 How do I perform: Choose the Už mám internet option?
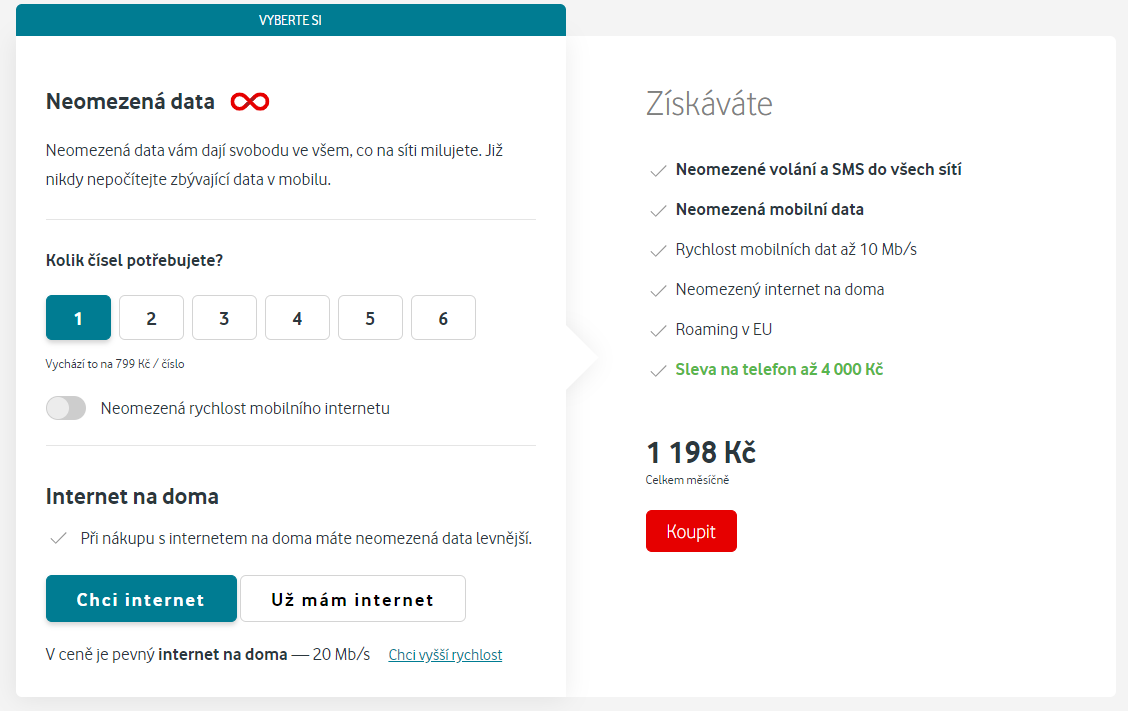(352, 598)
